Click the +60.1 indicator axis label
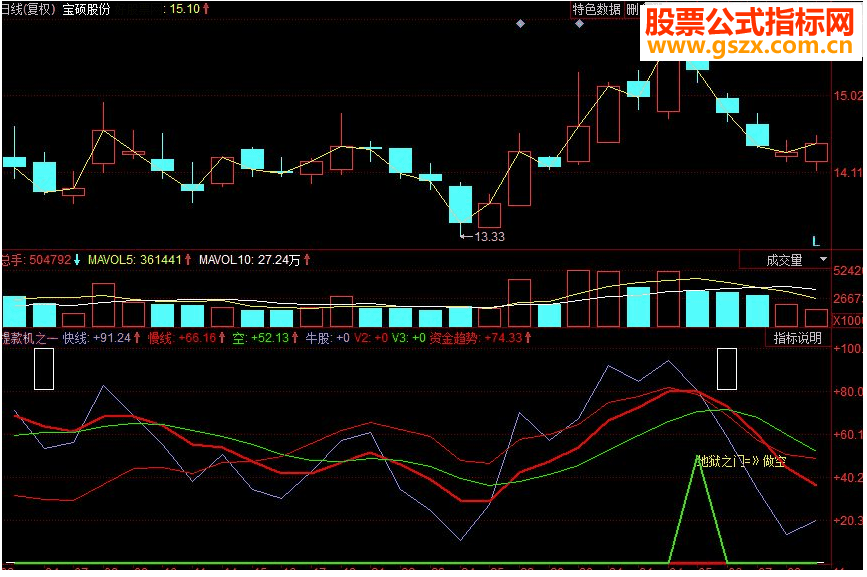 point(847,434)
